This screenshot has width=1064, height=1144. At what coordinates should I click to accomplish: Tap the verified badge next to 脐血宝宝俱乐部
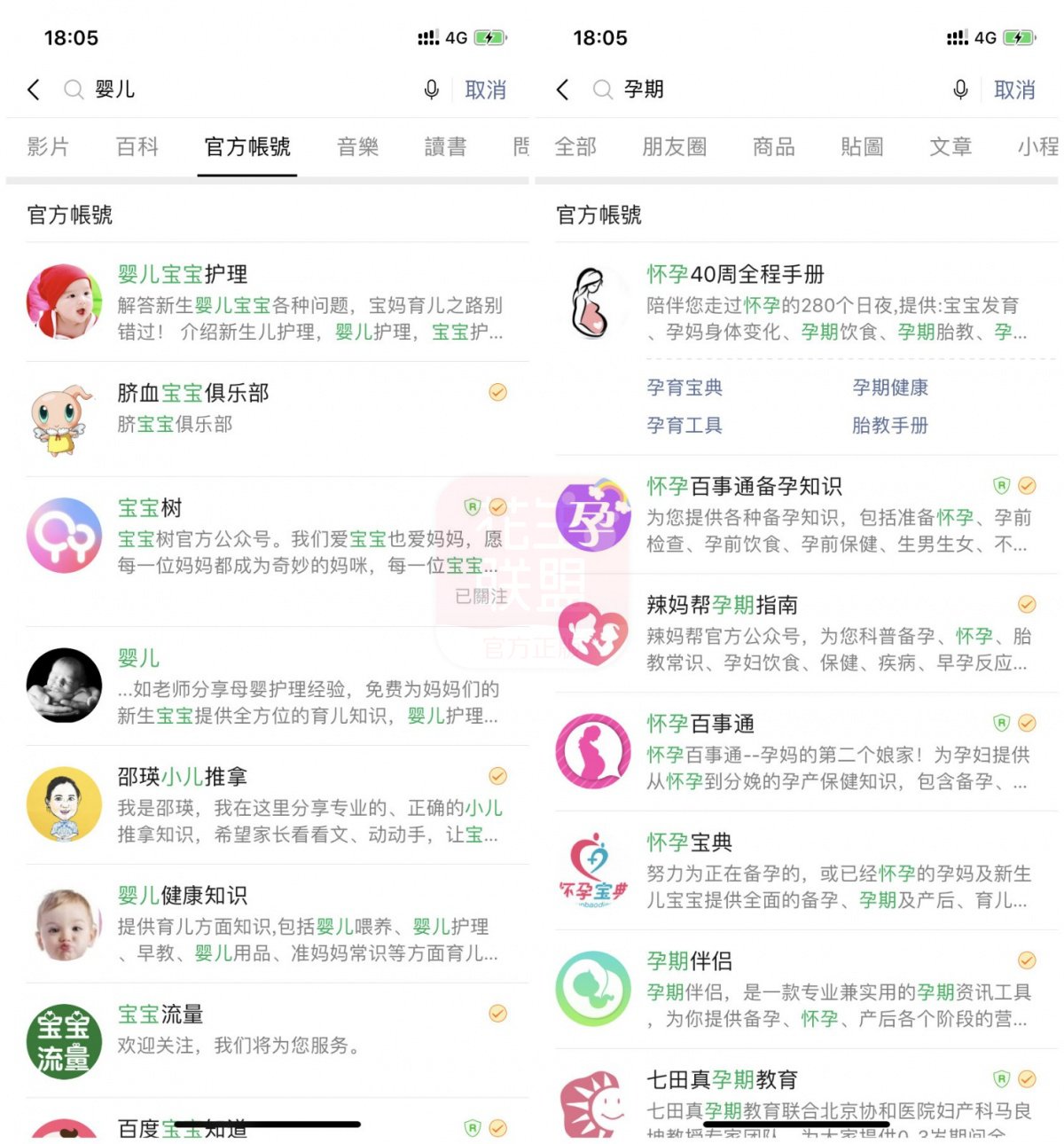(498, 392)
